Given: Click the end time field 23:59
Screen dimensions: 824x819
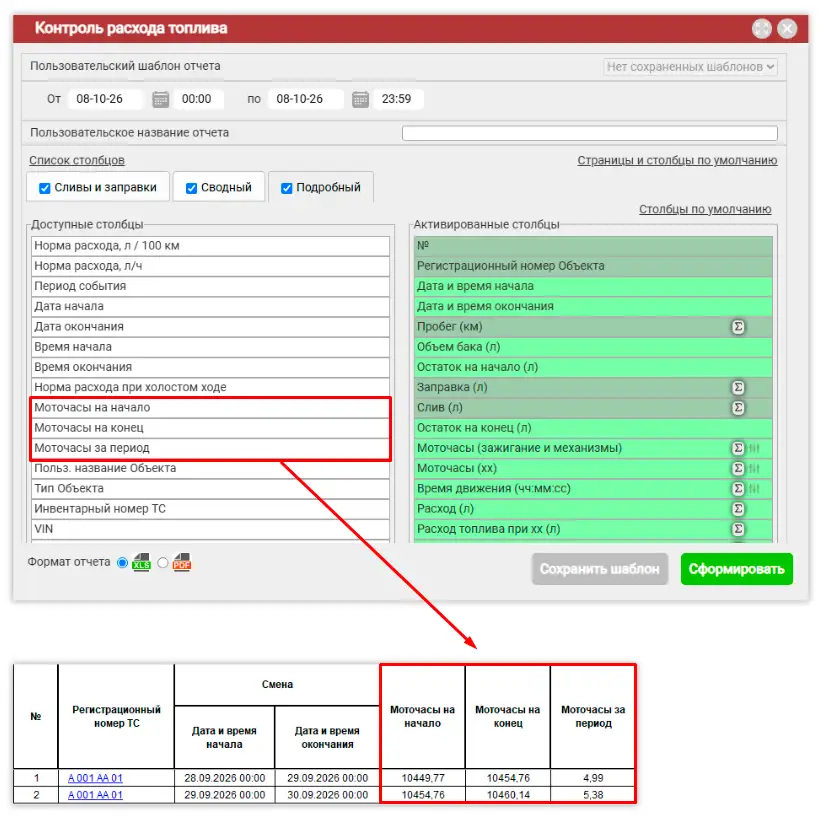Looking at the screenshot, I should click(399, 99).
